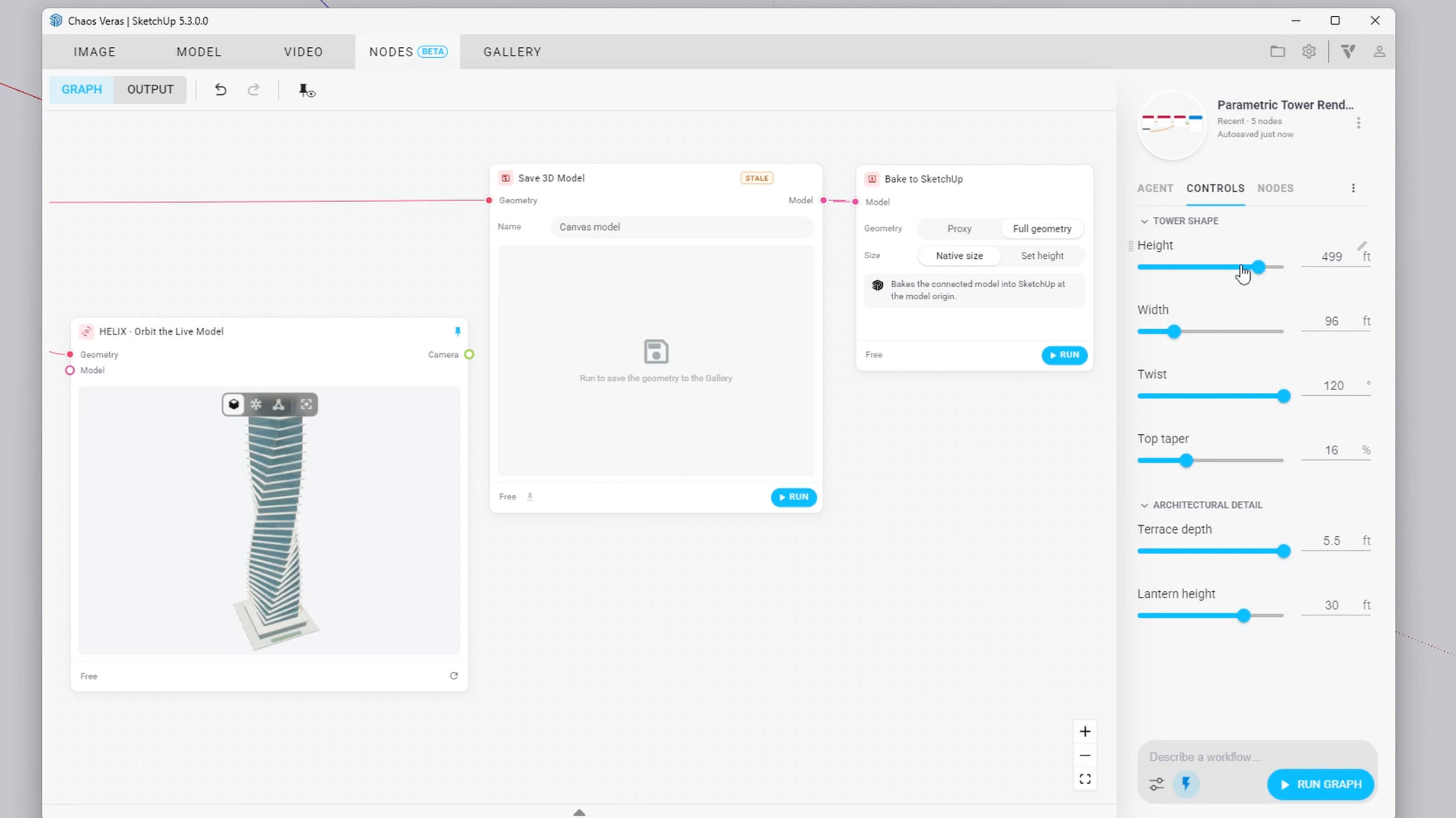Click the Run Graph button

pyautogui.click(x=1320, y=784)
